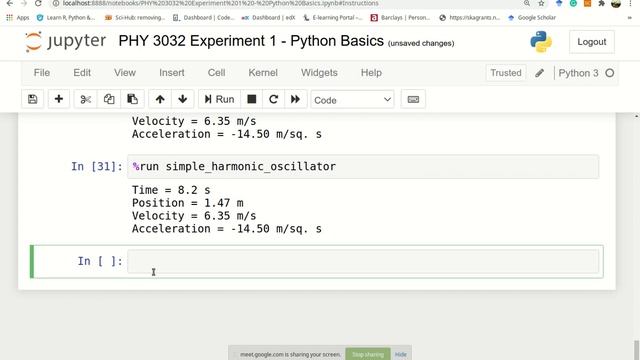Go back in the browser
Viewport: 640px width, 360px height.
coord(9,3)
